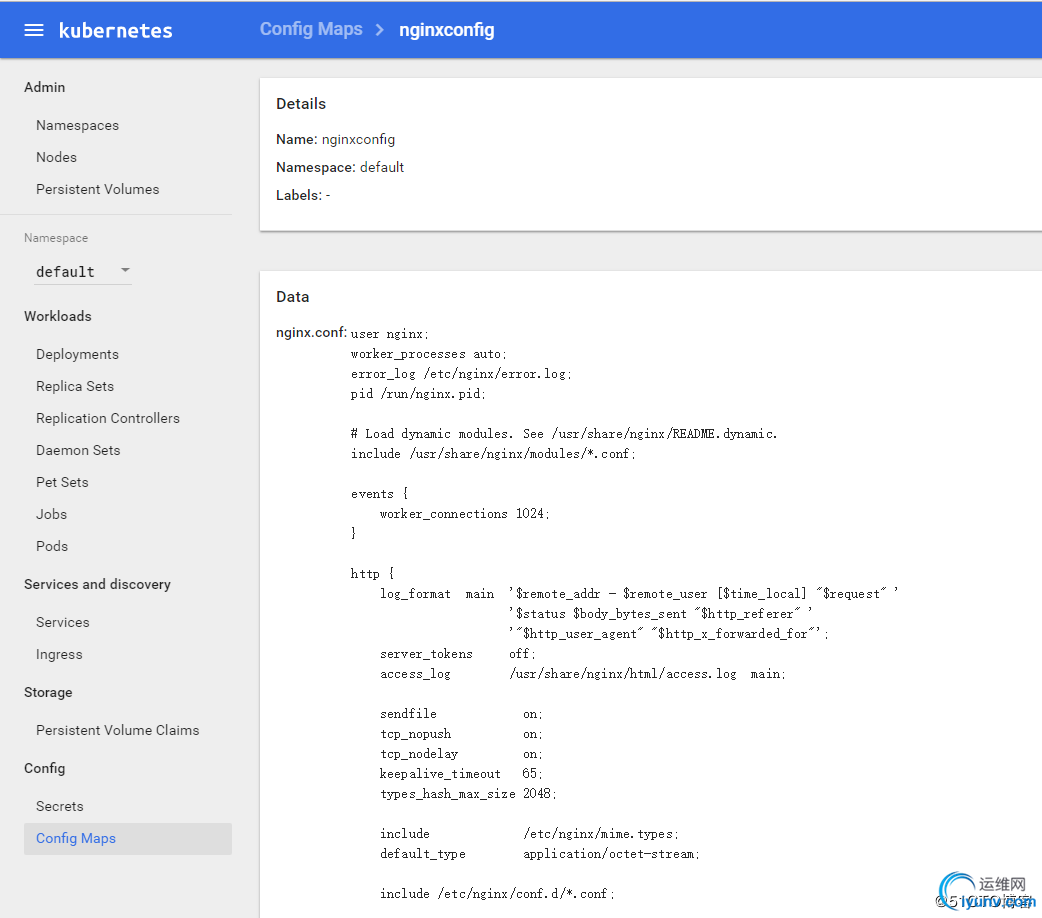Open the hamburger navigation menu

34,30
